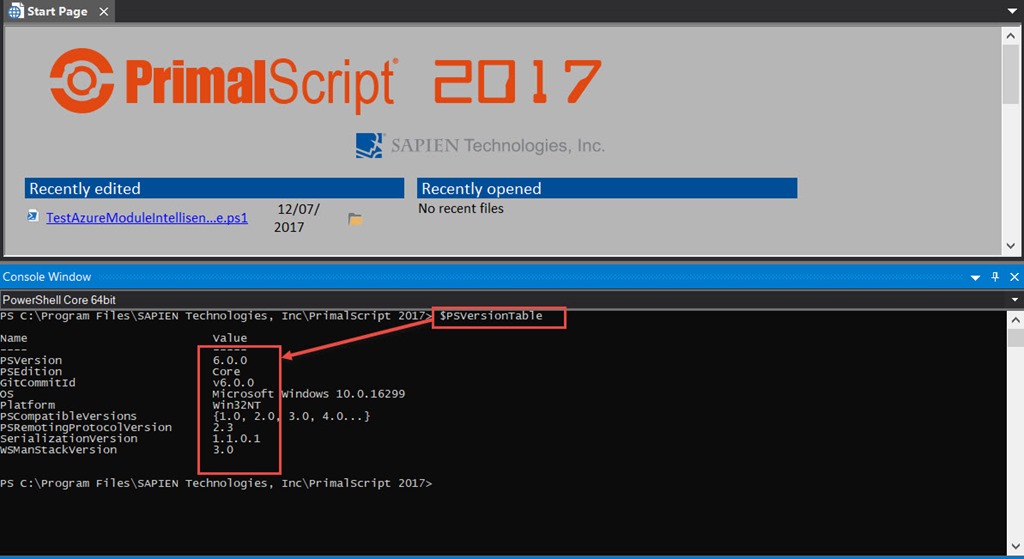
Task: Click the SAPIEN Technologies logo icon
Action: (x=369, y=146)
